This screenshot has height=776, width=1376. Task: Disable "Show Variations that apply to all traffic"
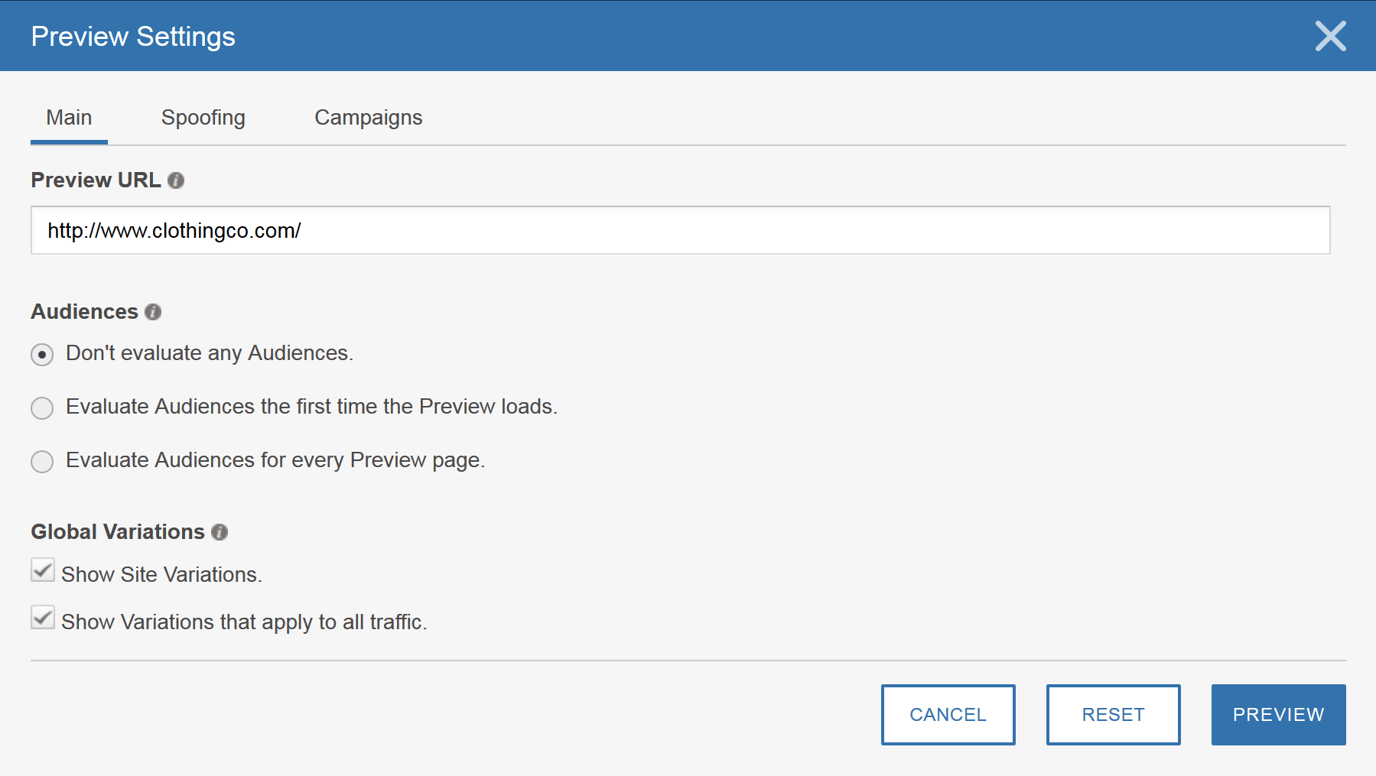[x=42, y=617]
